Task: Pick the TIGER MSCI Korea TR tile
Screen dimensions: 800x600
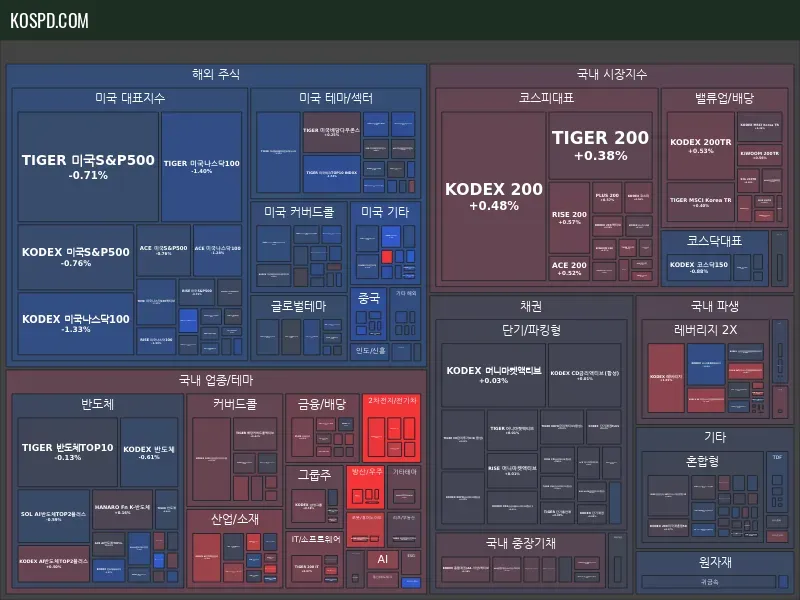Action: tap(701, 202)
